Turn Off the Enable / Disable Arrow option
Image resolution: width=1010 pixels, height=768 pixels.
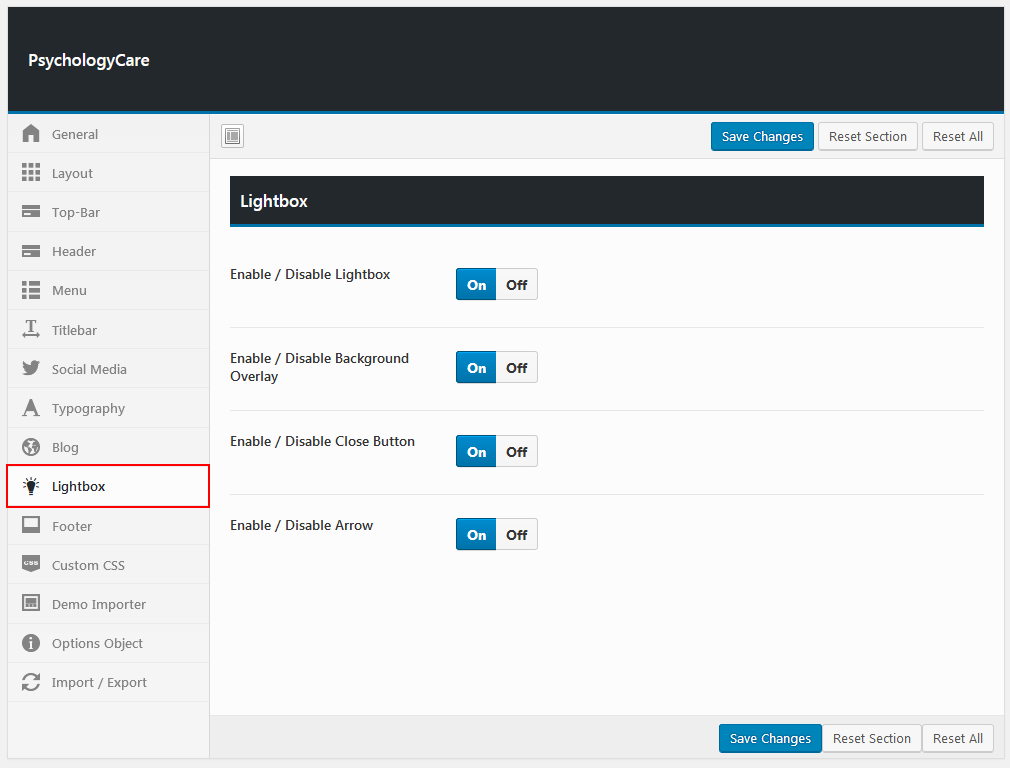tap(516, 535)
